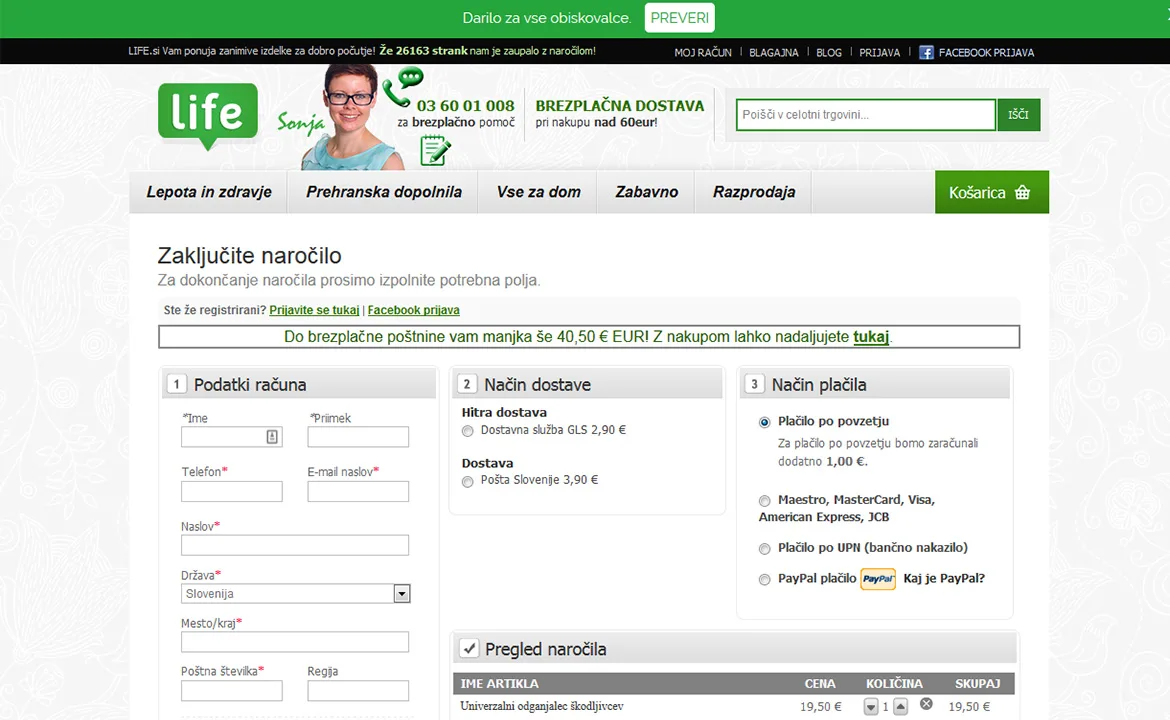Click the Telefon input field
Viewport: 1170px width, 720px height.
[x=231, y=491]
